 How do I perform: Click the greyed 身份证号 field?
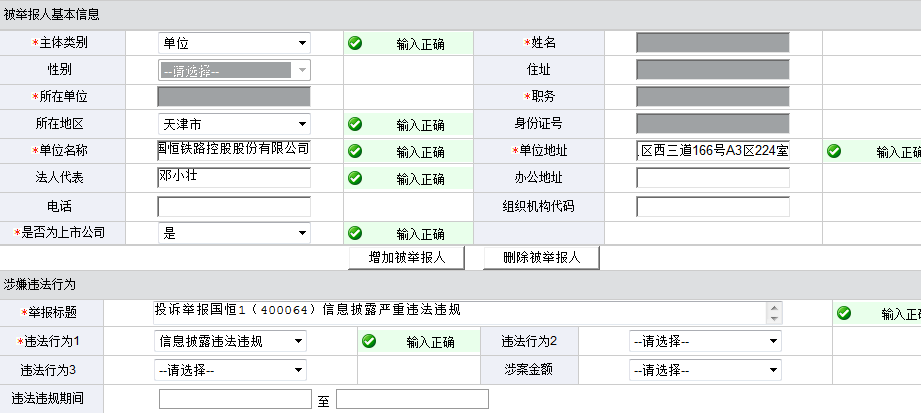[713, 123]
